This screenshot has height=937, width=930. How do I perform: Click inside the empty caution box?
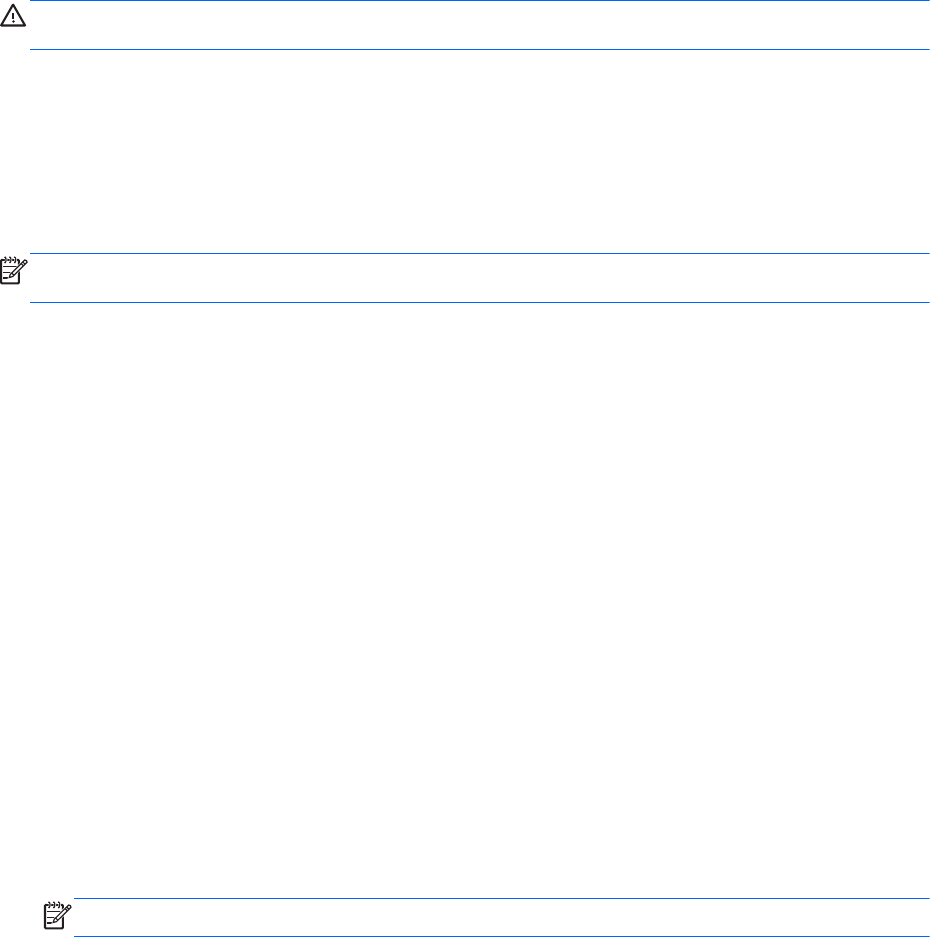[x=480, y=25]
